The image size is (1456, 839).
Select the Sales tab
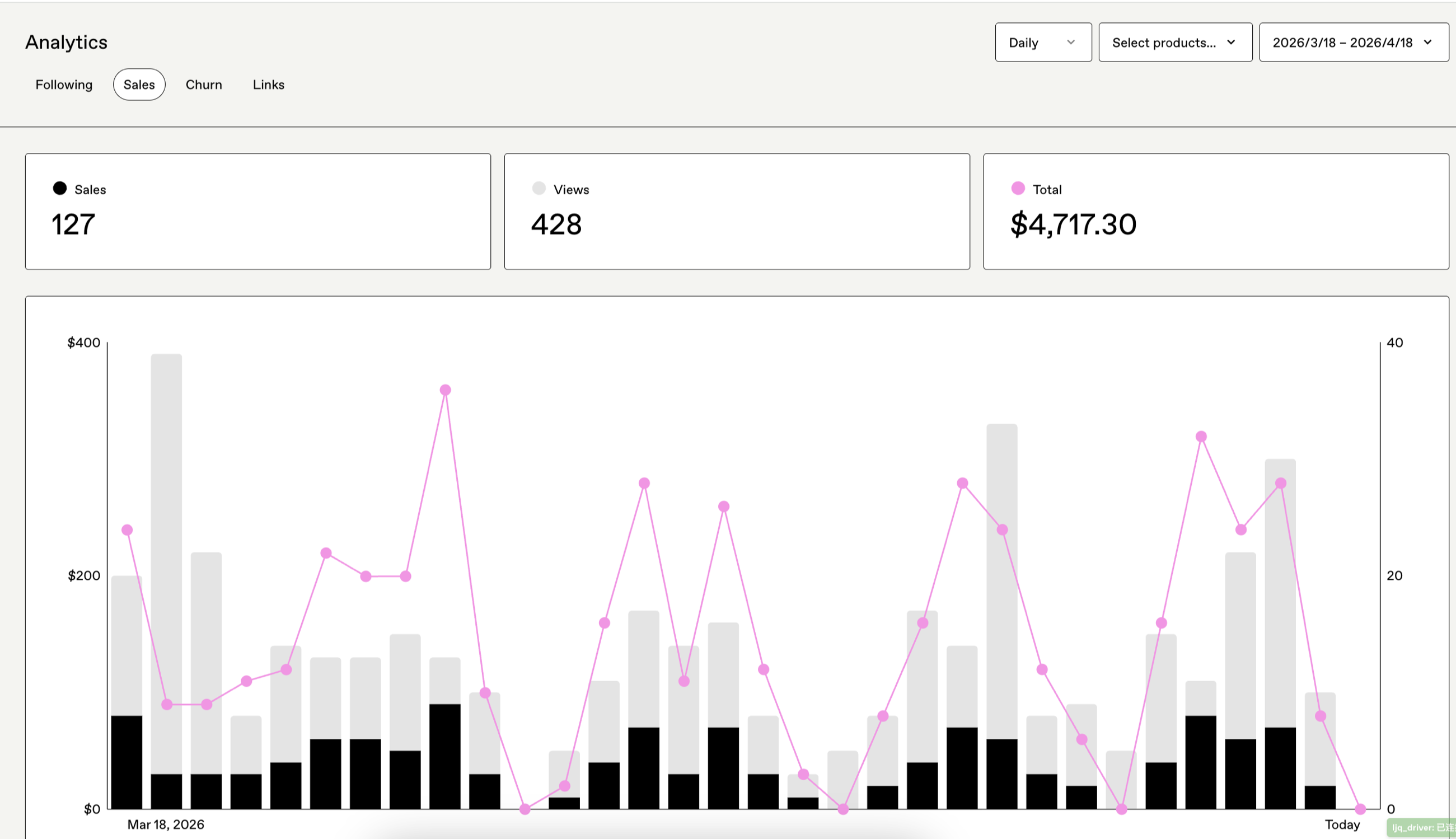tap(139, 85)
